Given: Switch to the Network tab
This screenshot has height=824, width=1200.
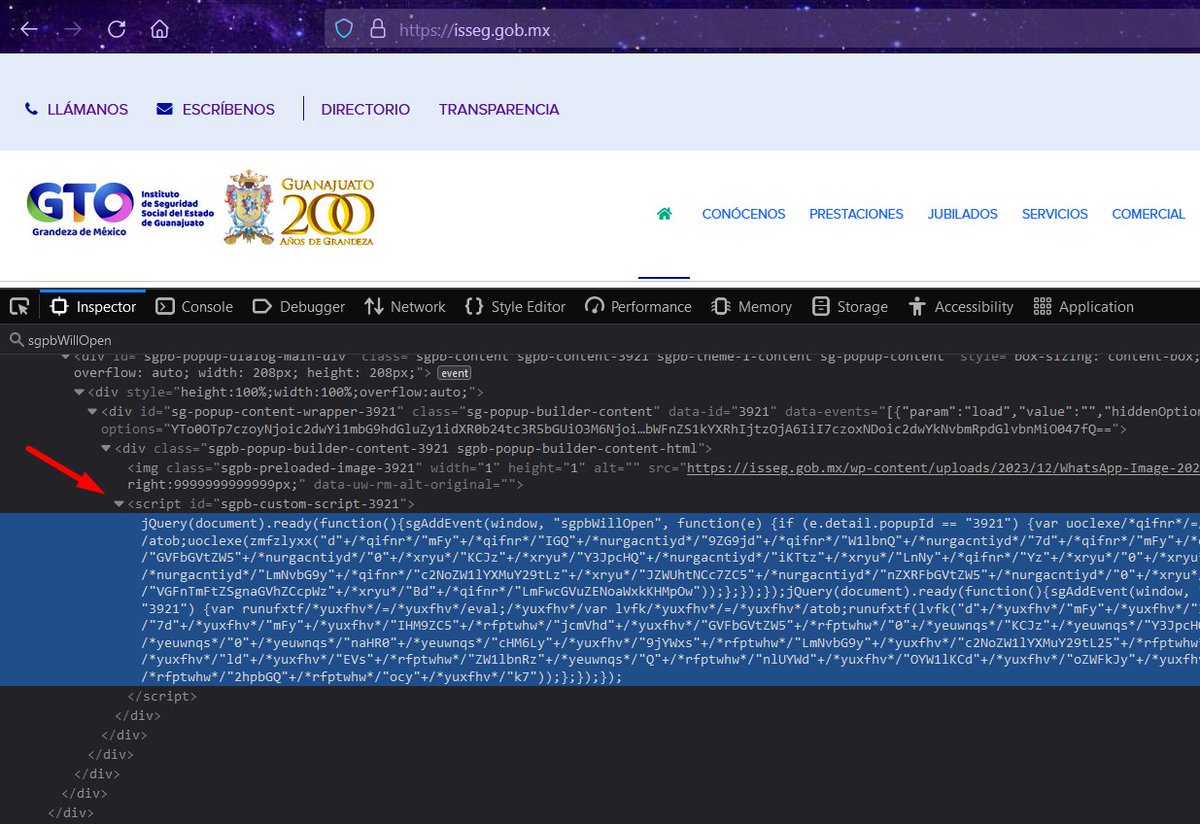Looking at the screenshot, I should [x=405, y=306].
